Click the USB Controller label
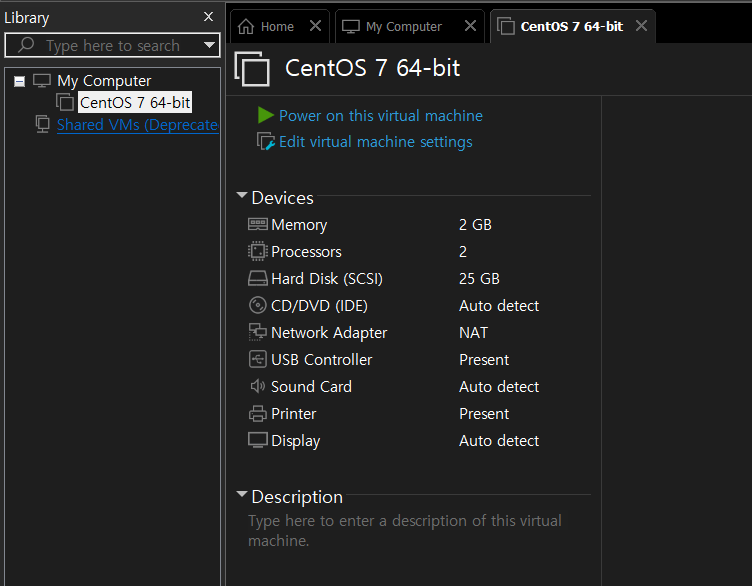 click(322, 360)
